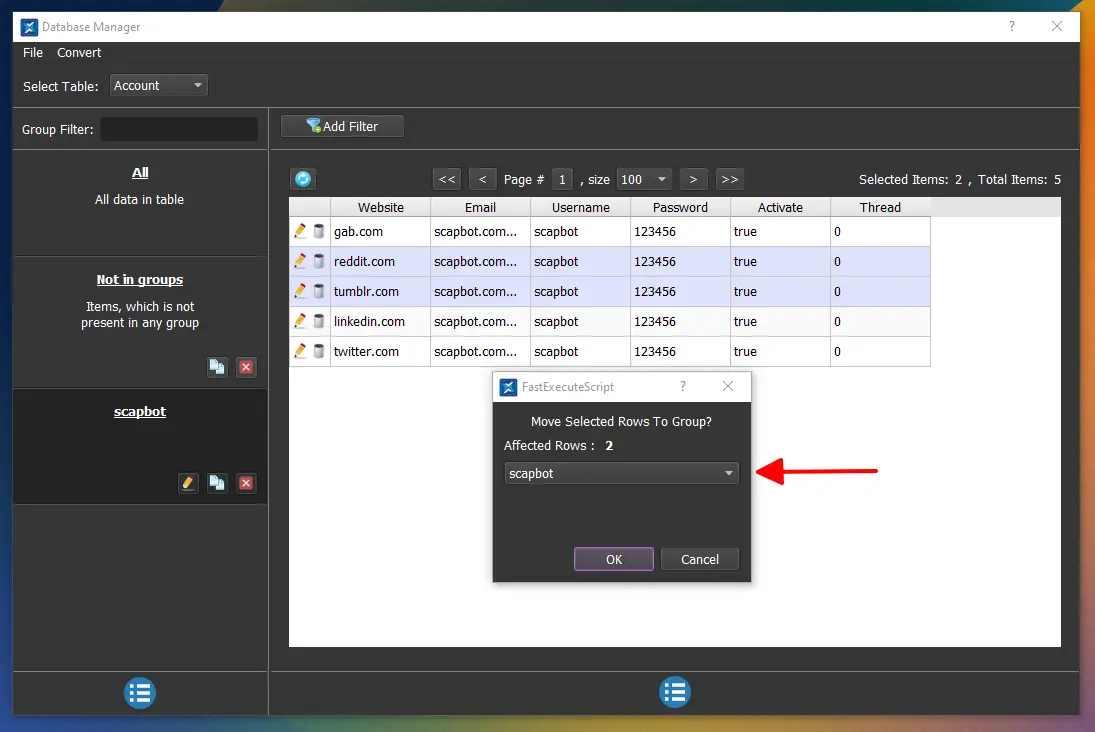This screenshot has width=1095, height=732.
Task: Expand the scapbot group dropdown in dialog
Action: pyautogui.click(x=621, y=474)
